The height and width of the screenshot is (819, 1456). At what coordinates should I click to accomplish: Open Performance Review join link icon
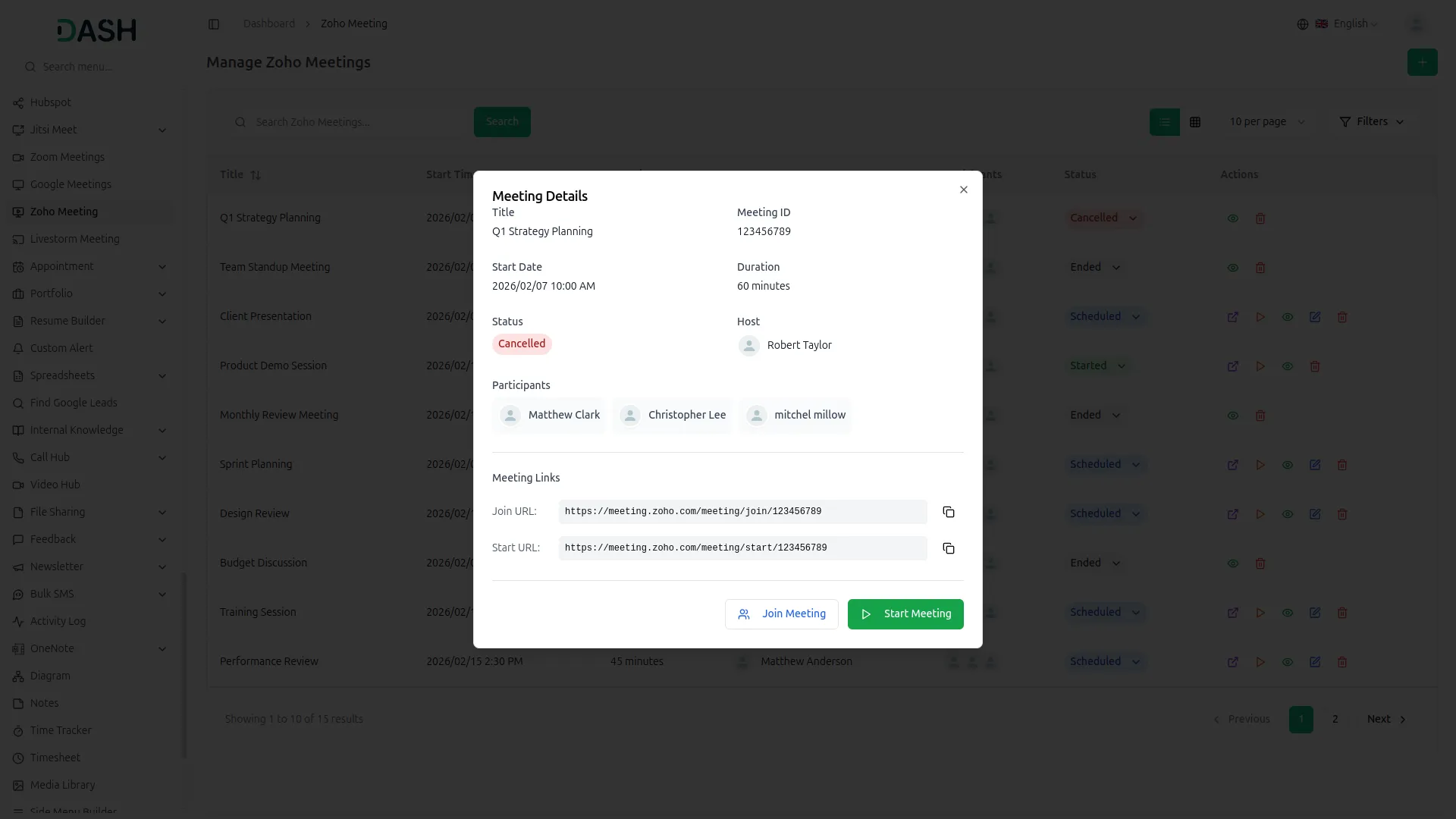[x=1233, y=662]
